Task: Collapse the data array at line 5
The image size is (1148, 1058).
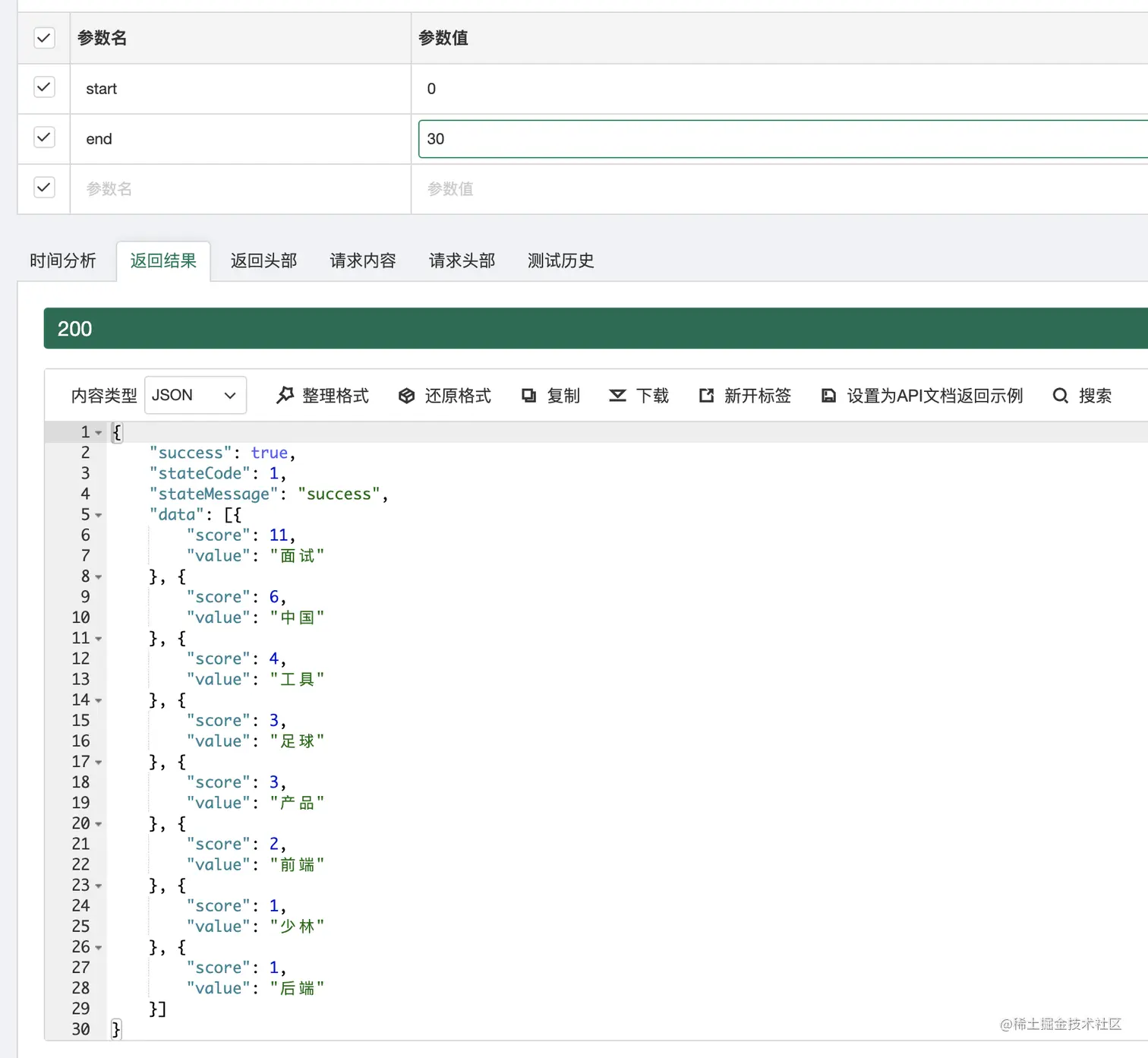Action: pyautogui.click(x=99, y=514)
